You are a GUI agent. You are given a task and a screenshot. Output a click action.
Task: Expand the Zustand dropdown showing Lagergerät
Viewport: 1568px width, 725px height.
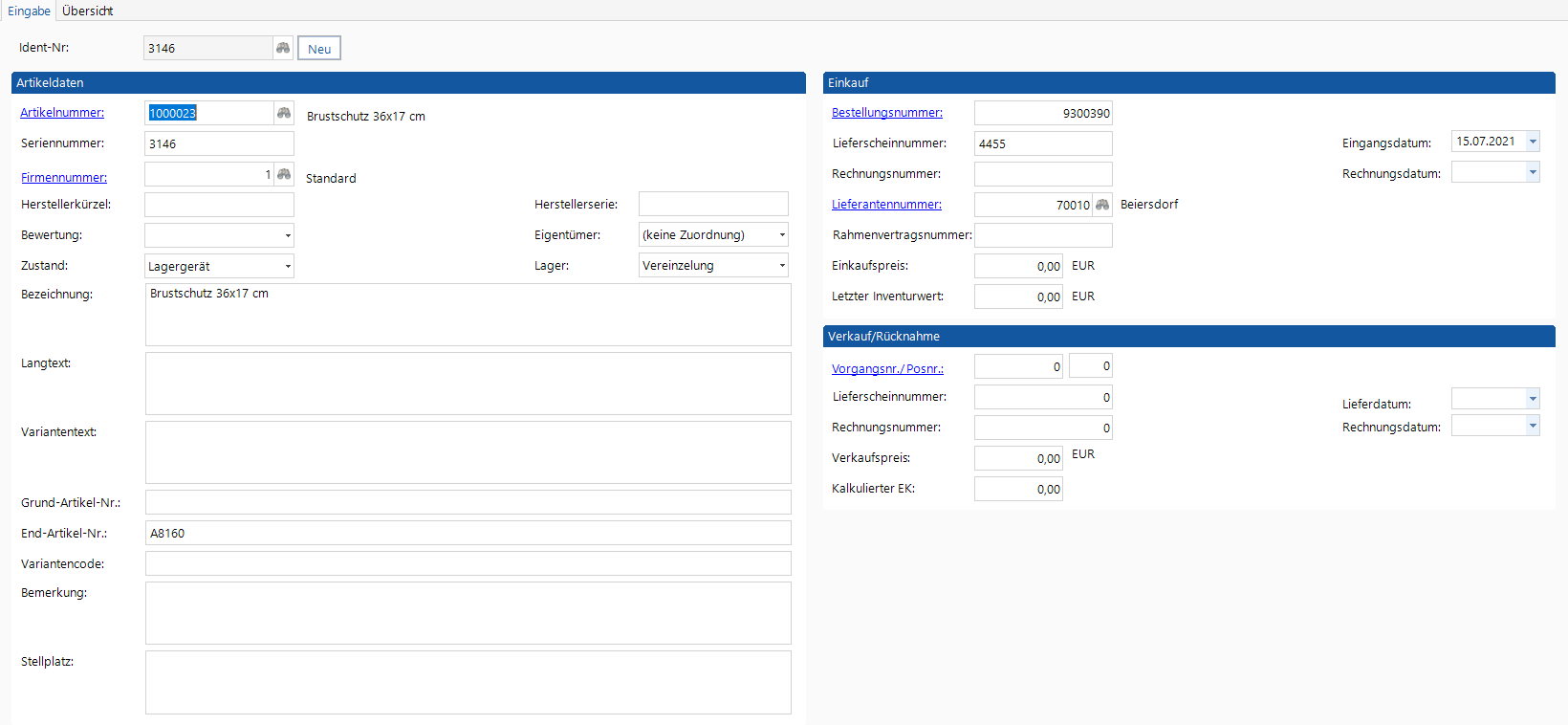[x=287, y=266]
